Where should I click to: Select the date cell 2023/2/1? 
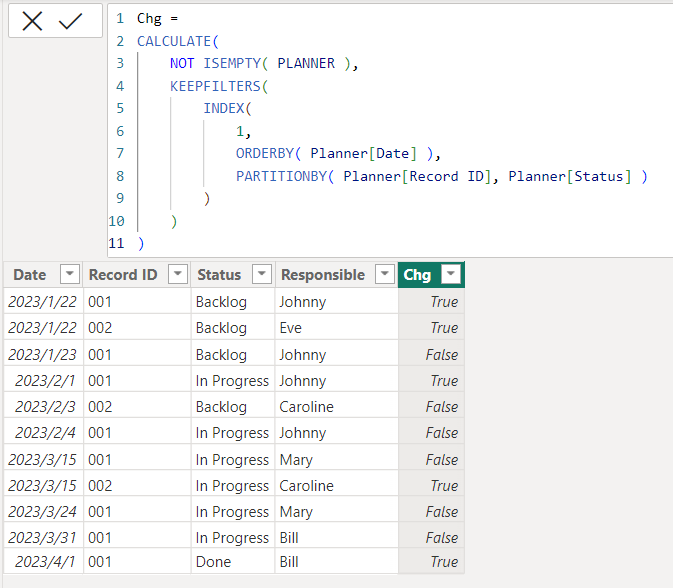tap(45, 381)
